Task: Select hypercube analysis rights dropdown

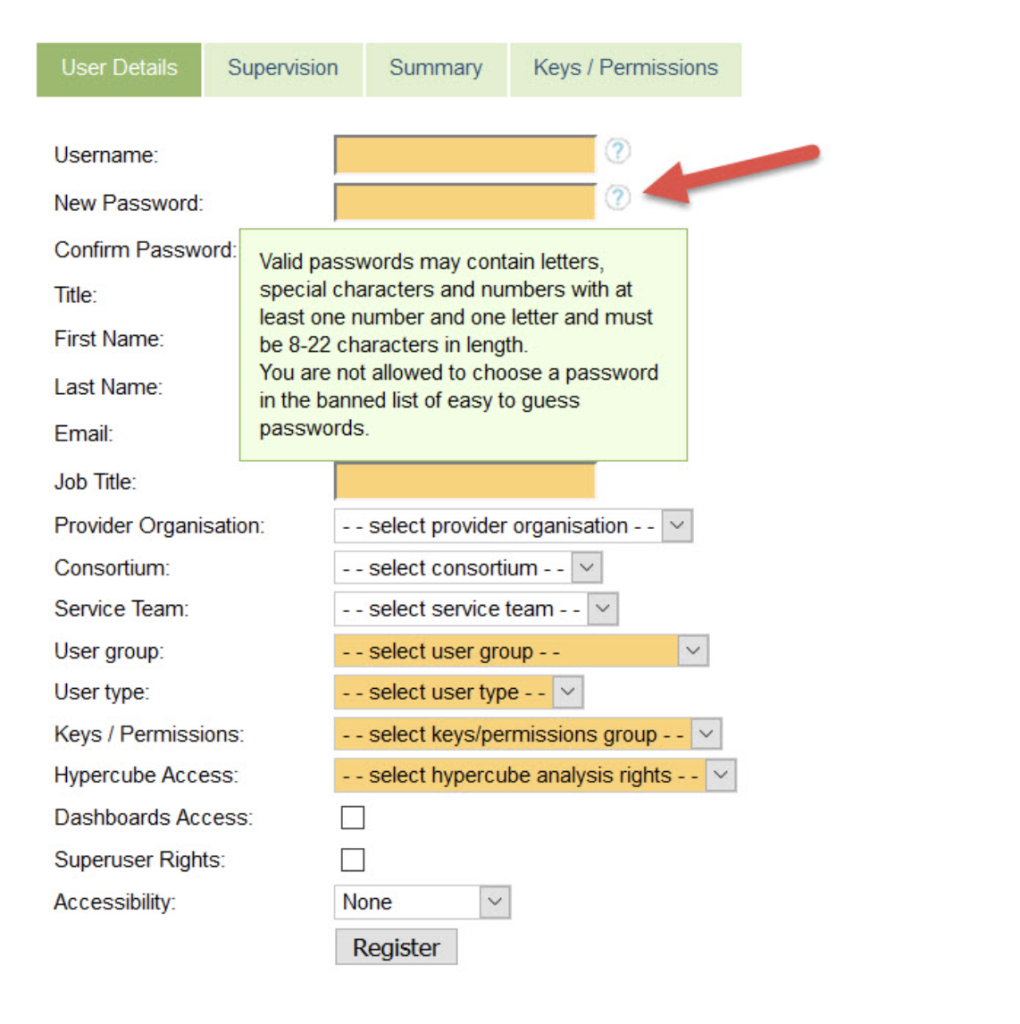Action: [535, 775]
